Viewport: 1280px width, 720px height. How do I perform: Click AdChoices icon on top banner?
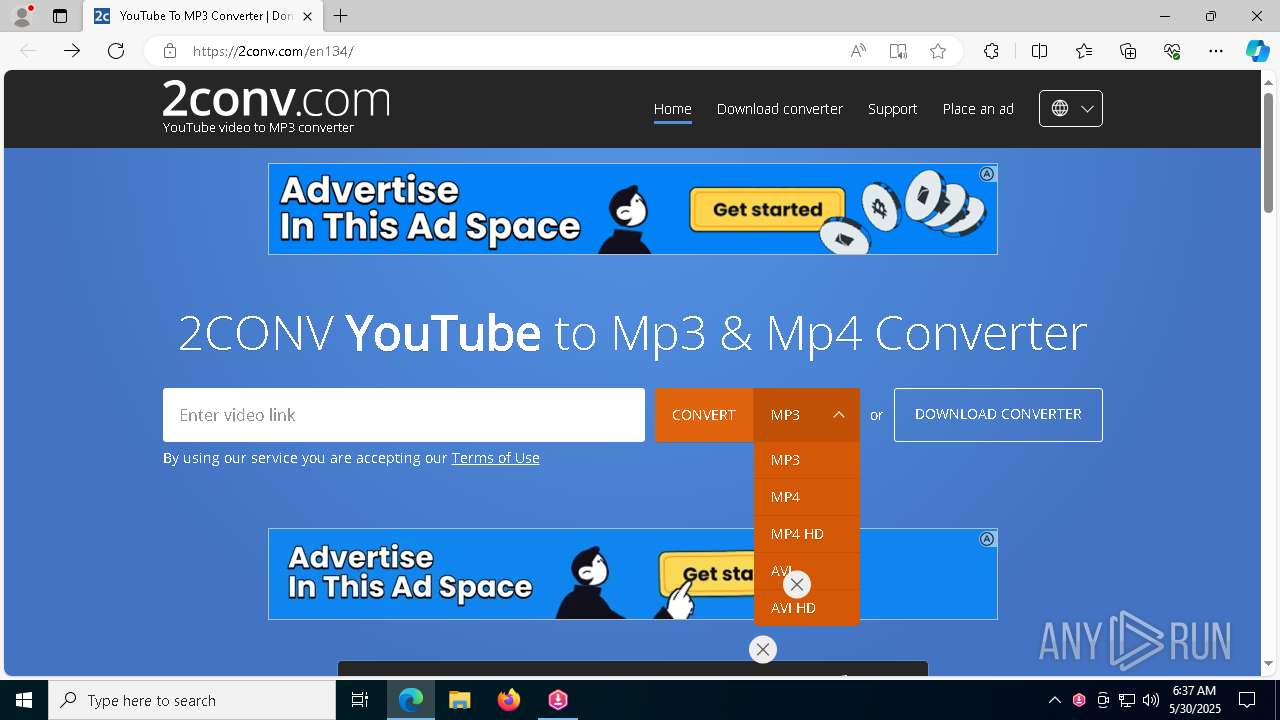pos(987,174)
